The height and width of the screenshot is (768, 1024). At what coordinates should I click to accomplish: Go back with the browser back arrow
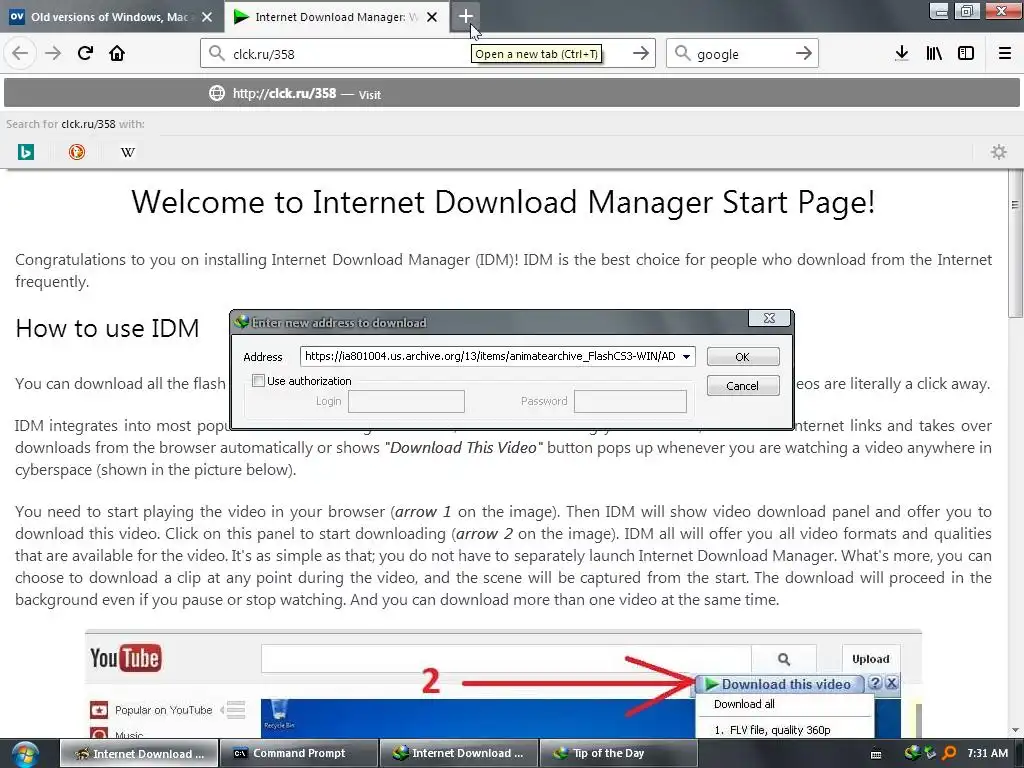[20, 53]
